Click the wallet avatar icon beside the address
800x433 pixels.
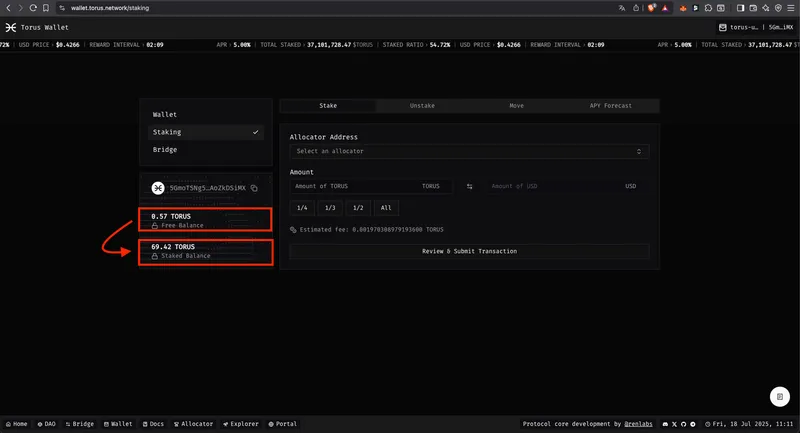tap(158, 188)
